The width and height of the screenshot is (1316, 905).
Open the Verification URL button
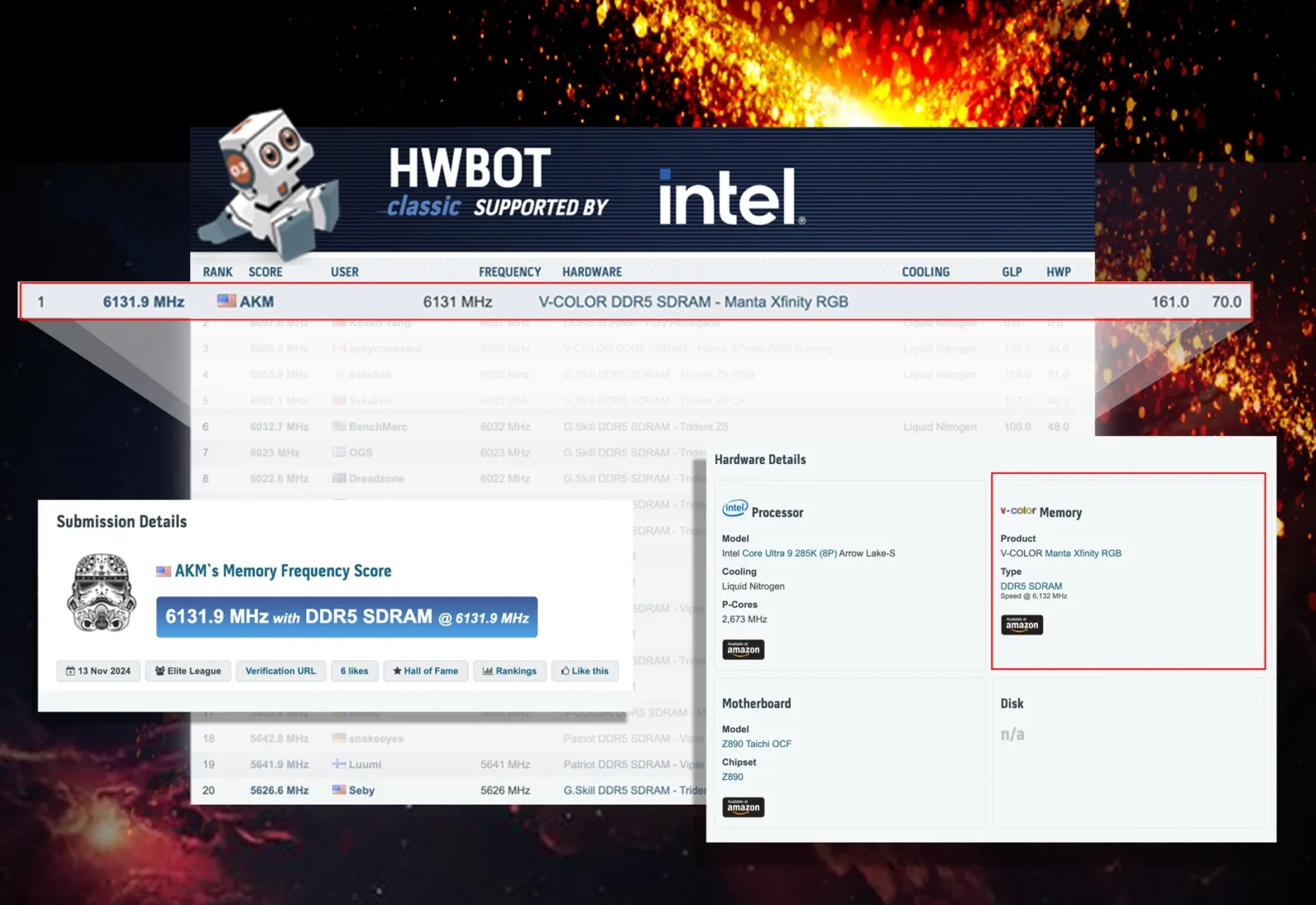(280, 671)
